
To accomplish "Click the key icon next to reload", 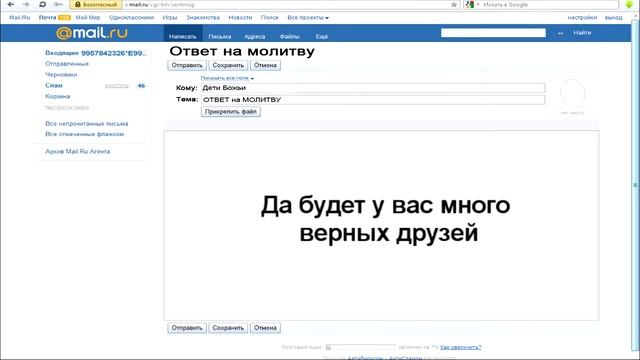I will click(58, 4).
